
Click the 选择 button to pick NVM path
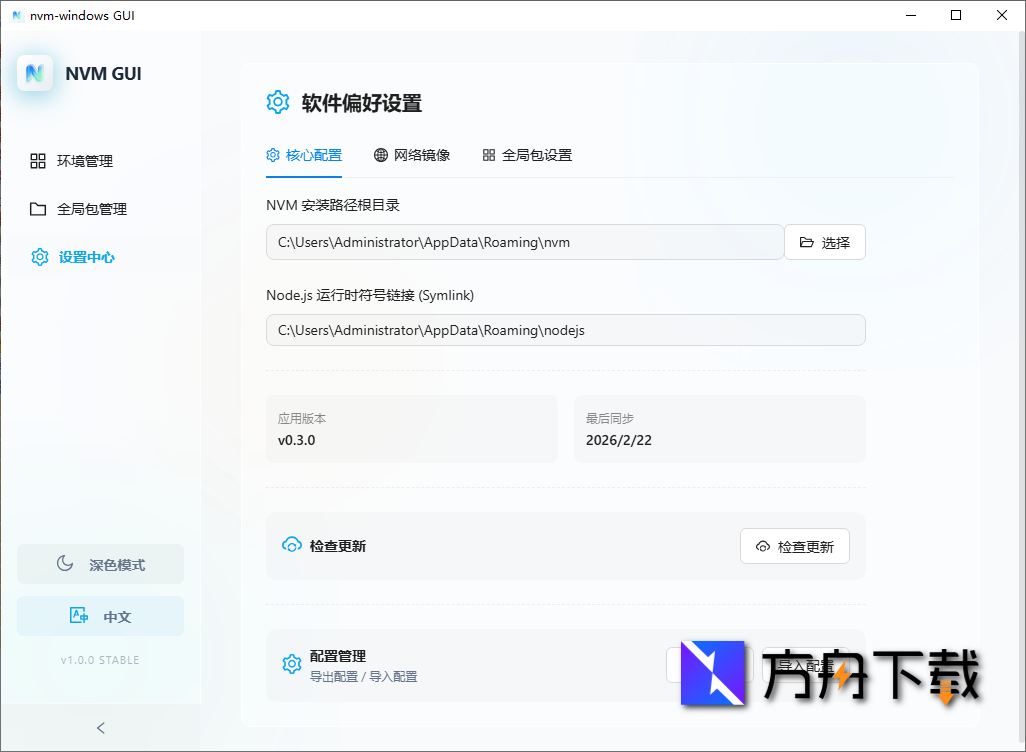tap(825, 242)
